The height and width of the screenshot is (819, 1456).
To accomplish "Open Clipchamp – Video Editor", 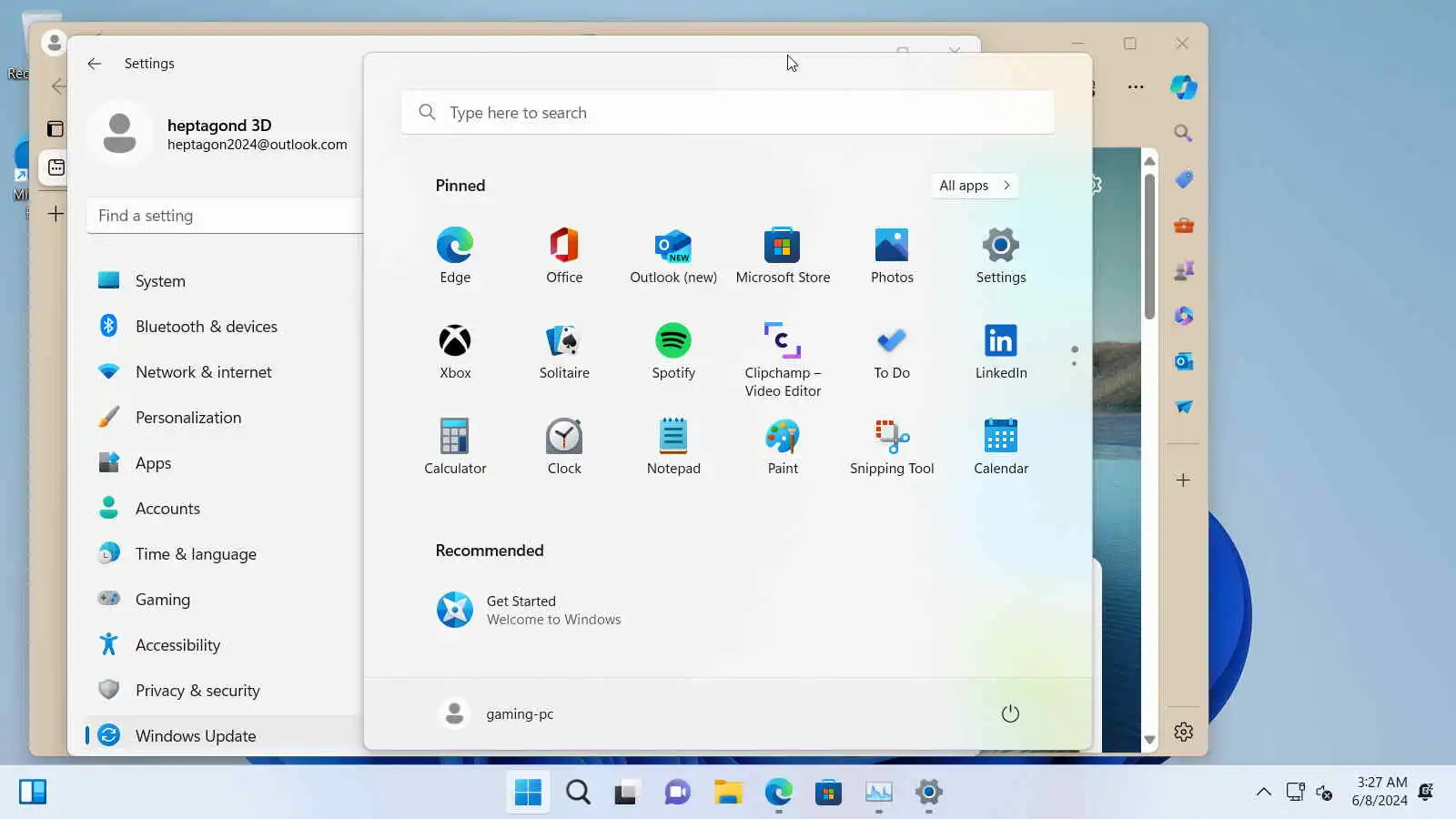I will [783, 359].
